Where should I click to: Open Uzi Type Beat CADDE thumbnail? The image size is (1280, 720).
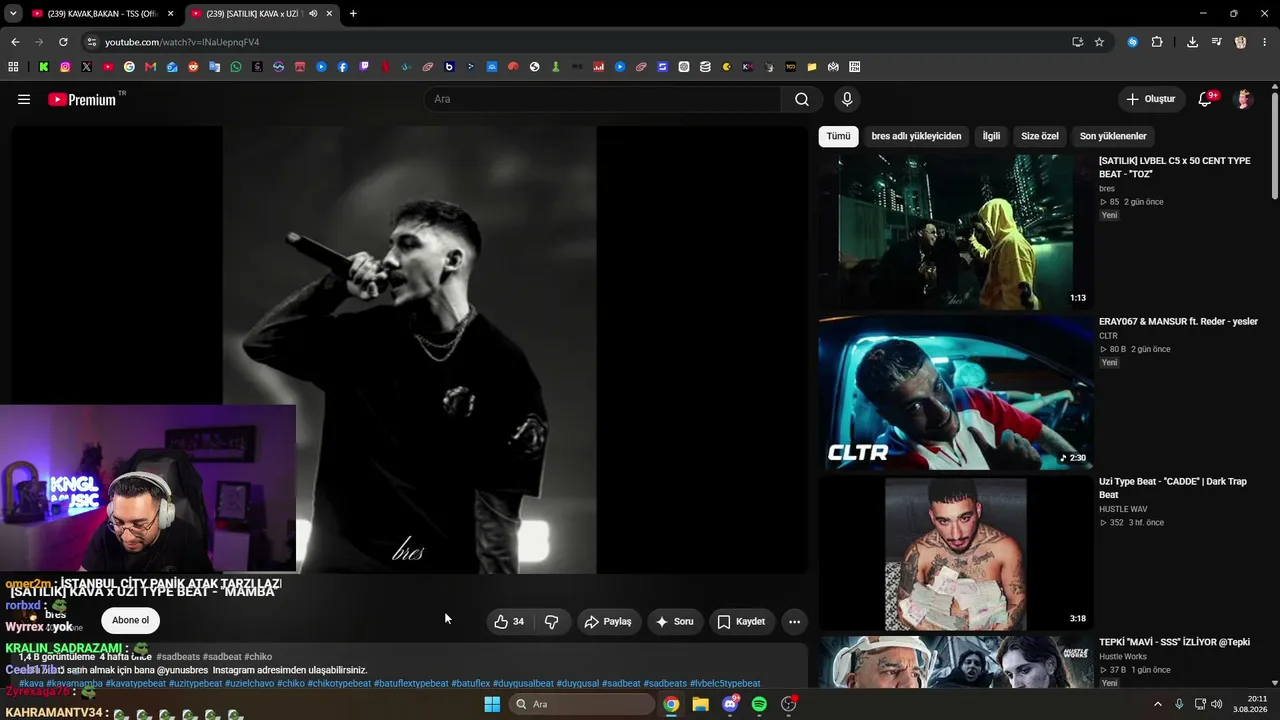tap(956, 553)
